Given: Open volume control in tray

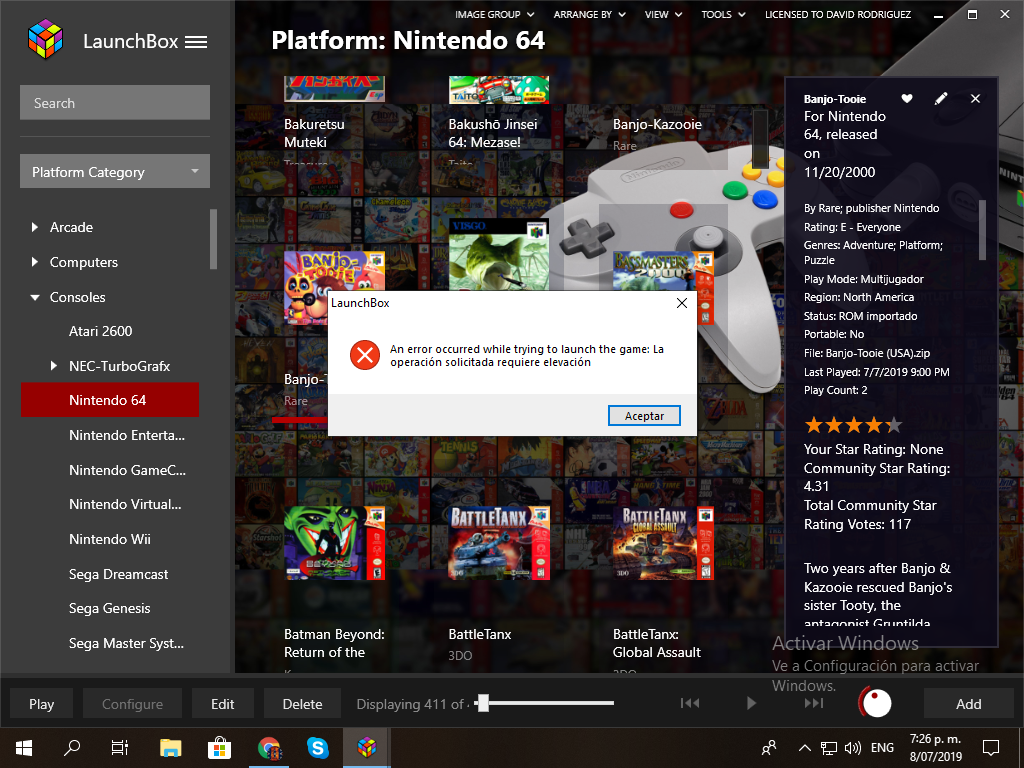Looking at the screenshot, I should [853, 748].
